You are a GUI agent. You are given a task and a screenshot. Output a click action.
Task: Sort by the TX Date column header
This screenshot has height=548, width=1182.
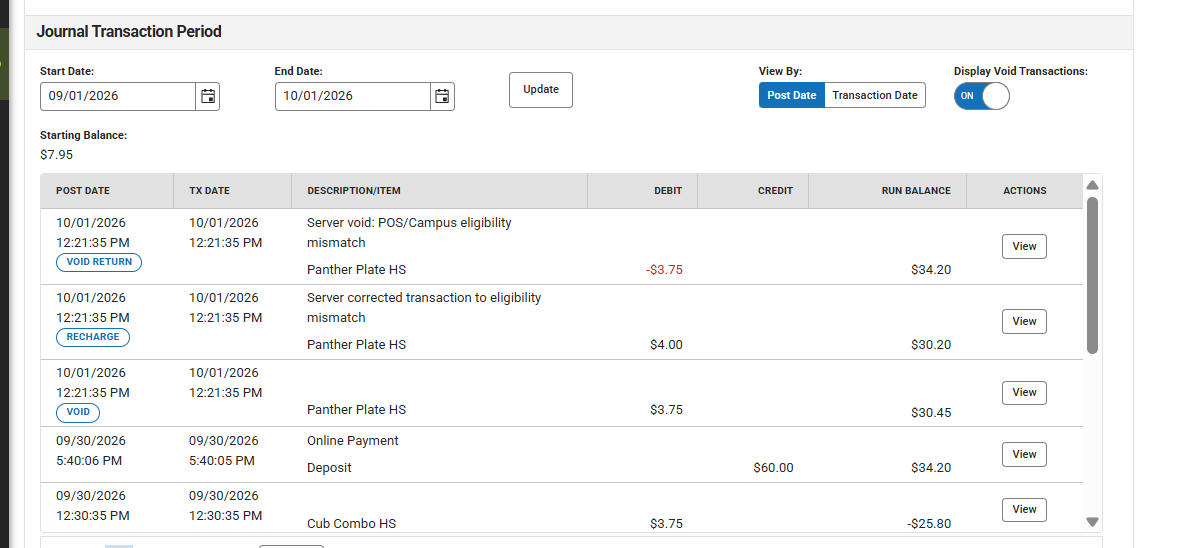(x=232, y=191)
